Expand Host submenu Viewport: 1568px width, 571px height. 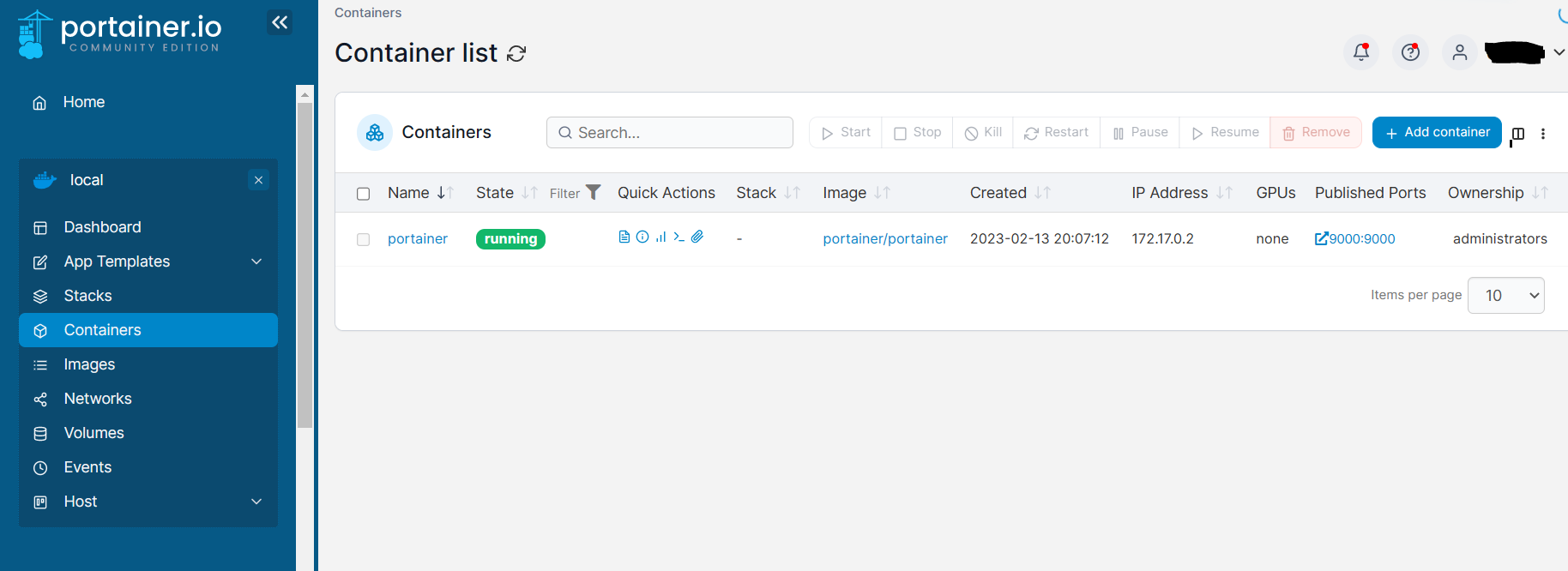click(256, 502)
